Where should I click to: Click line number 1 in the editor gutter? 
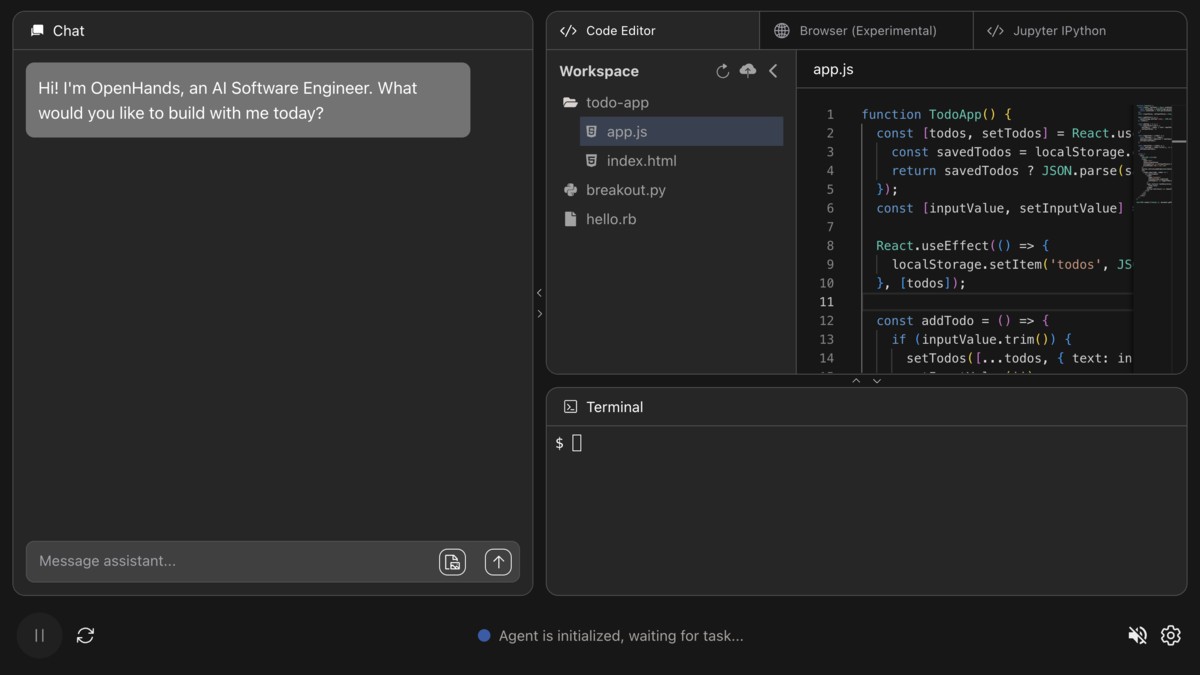tap(830, 115)
